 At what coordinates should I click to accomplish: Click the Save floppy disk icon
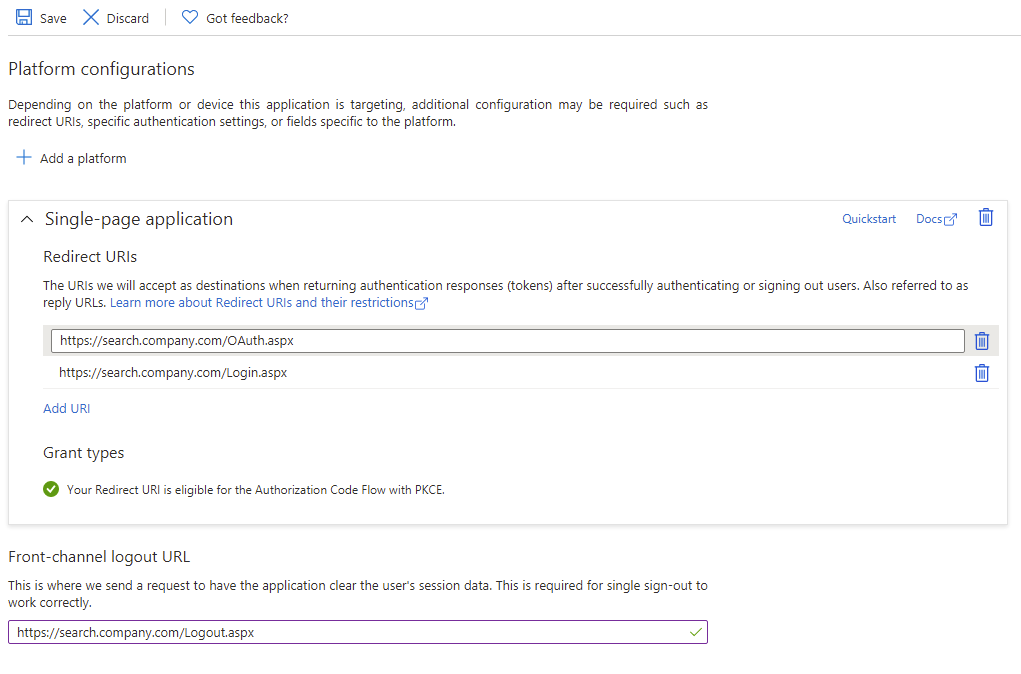click(24, 18)
